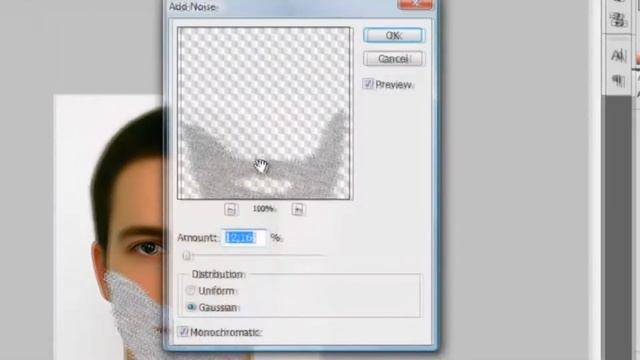Close the Add Noise dialog
640x360 pixels.
(415, 4)
